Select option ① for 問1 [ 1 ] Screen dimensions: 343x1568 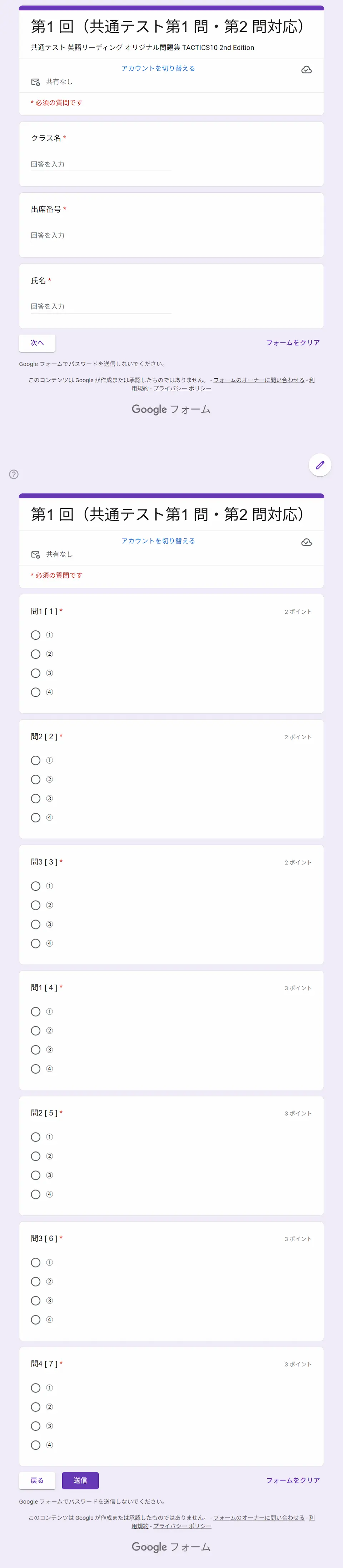pyautogui.click(x=36, y=635)
